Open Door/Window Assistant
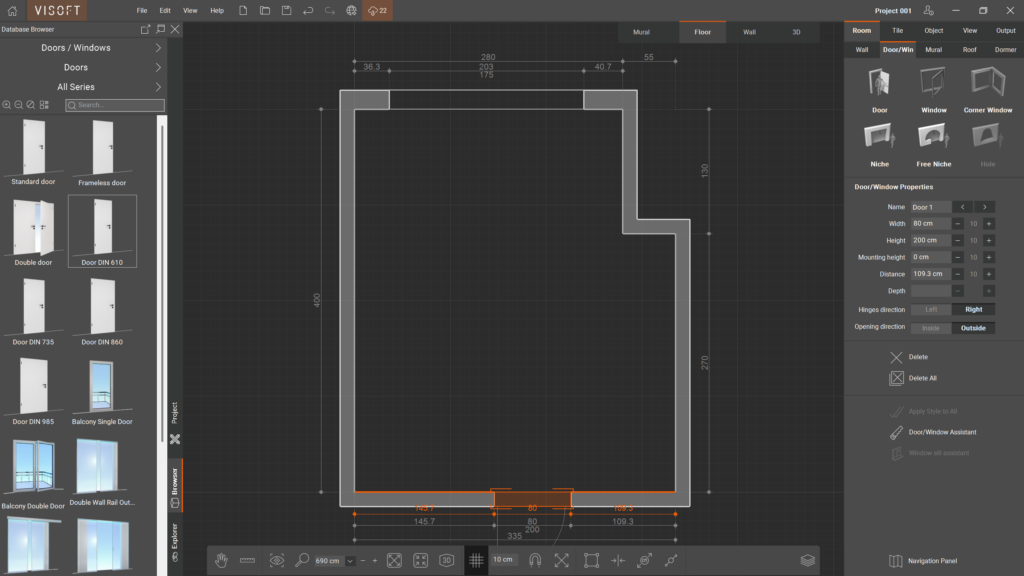Image resolution: width=1024 pixels, height=576 pixels. point(933,432)
